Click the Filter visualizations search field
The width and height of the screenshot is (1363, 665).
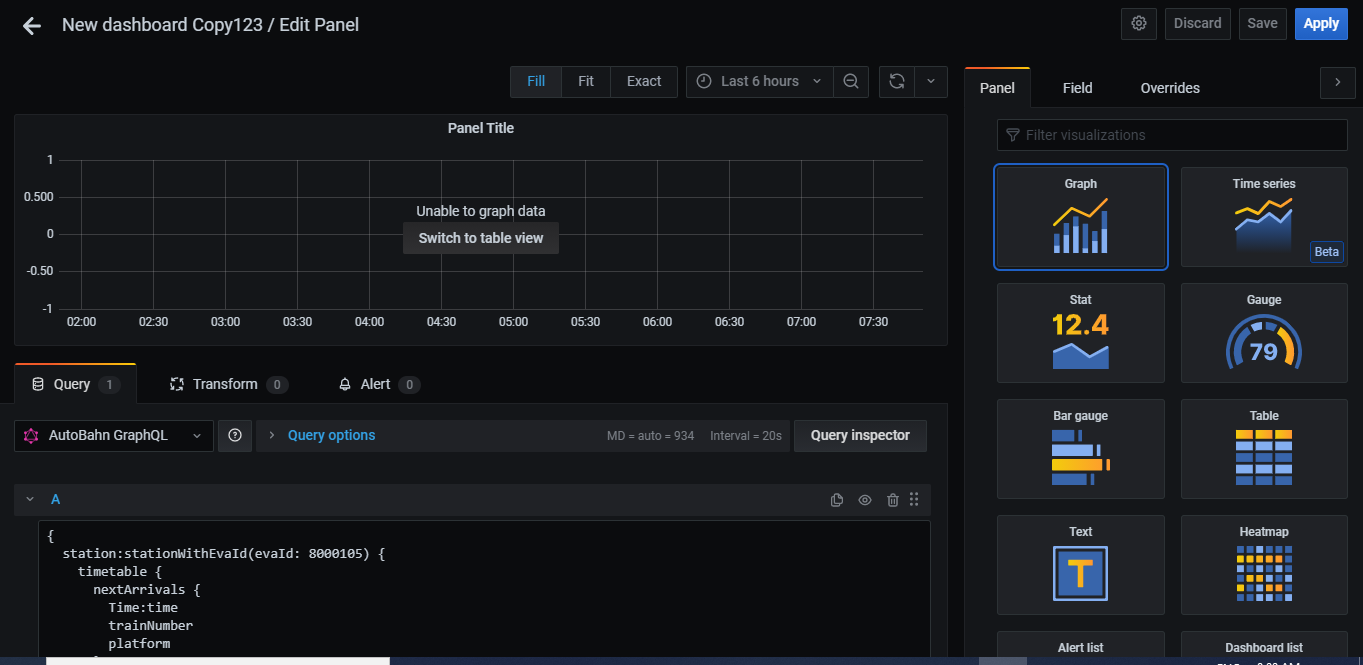pos(1171,134)
